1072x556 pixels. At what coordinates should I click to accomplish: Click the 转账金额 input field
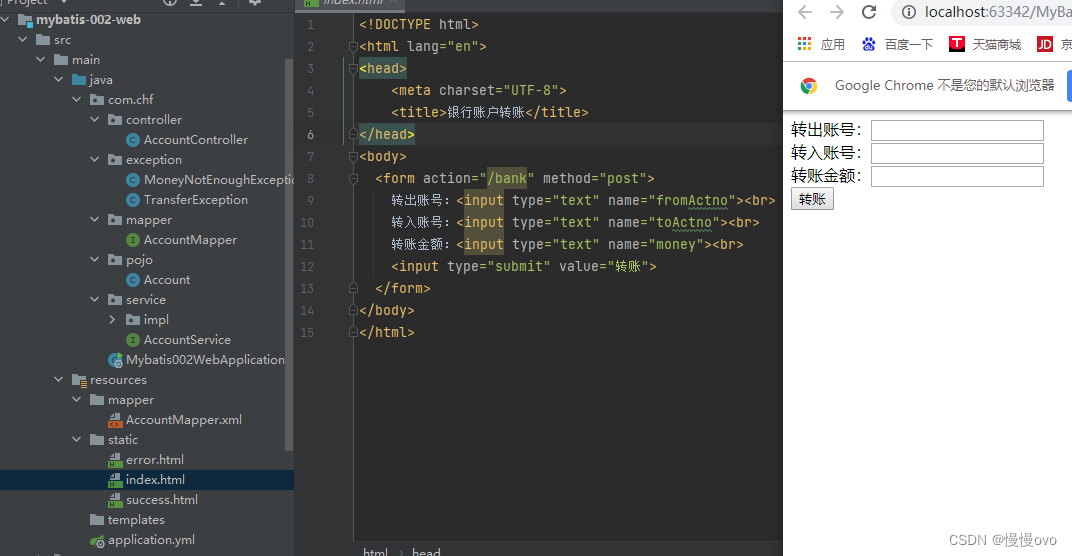click(x=957, y=176)
